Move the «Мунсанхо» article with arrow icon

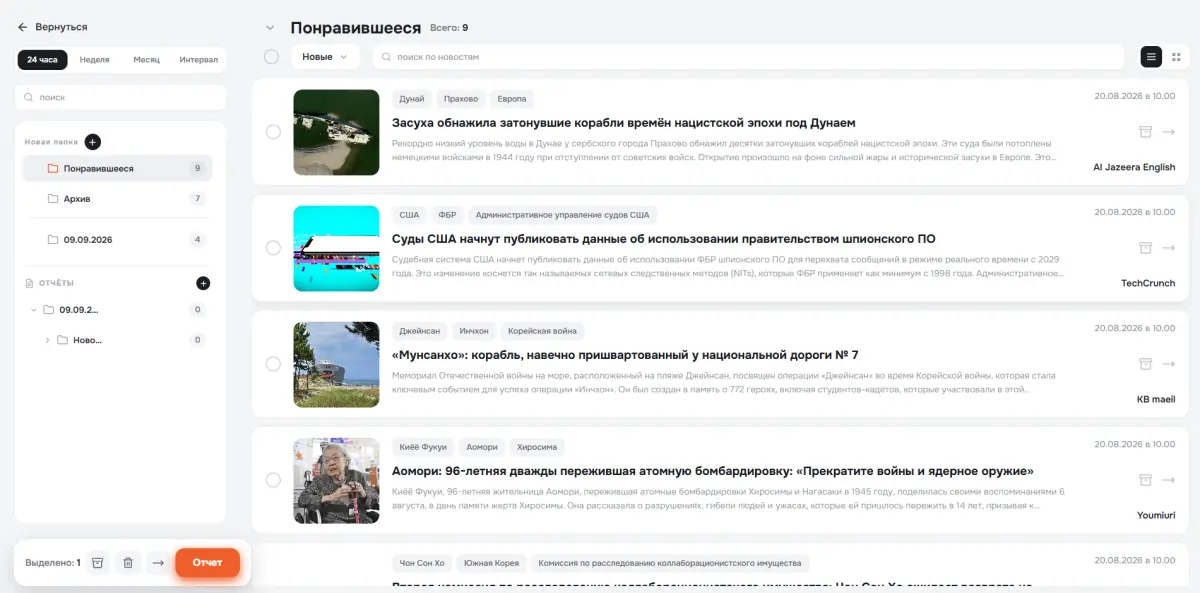click(x=1168, y=364)
